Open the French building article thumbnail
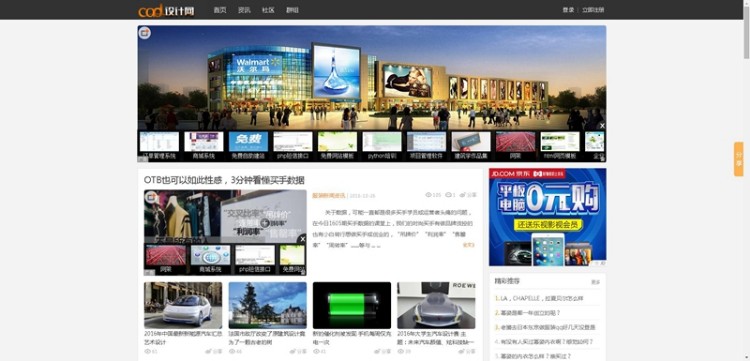Screen dimensions: 750x361 tap(267, 305)
